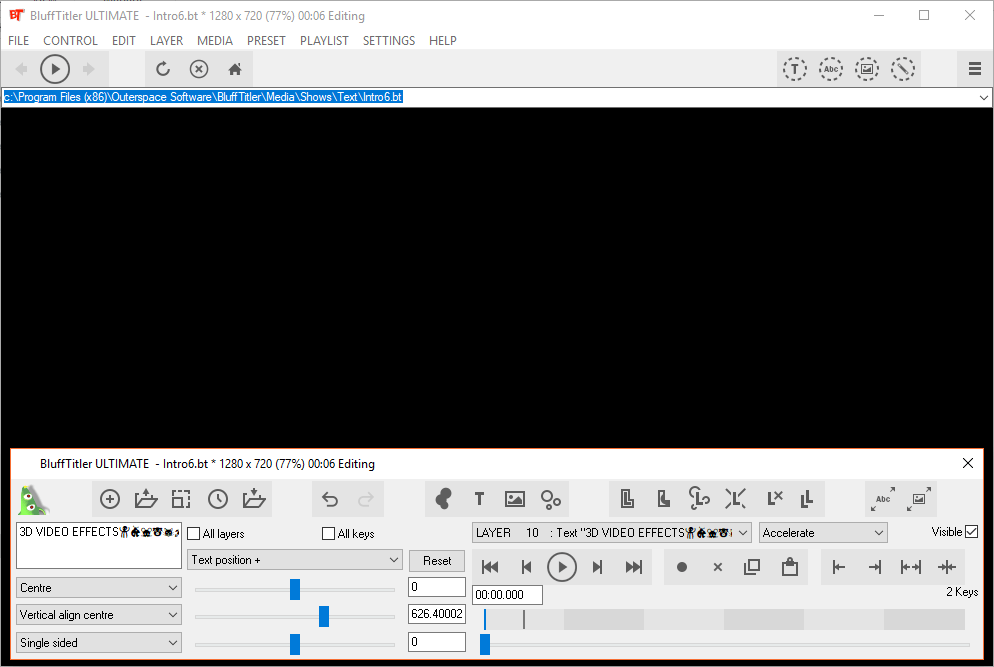Open the Single sided dropdown
The image size is (994, 667).
click(99, 643)
